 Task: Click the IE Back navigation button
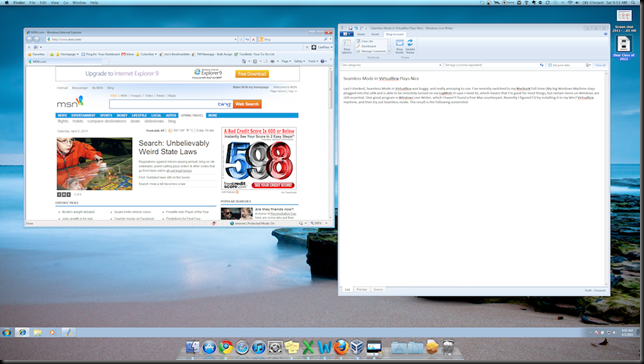[x=30, y=39]
